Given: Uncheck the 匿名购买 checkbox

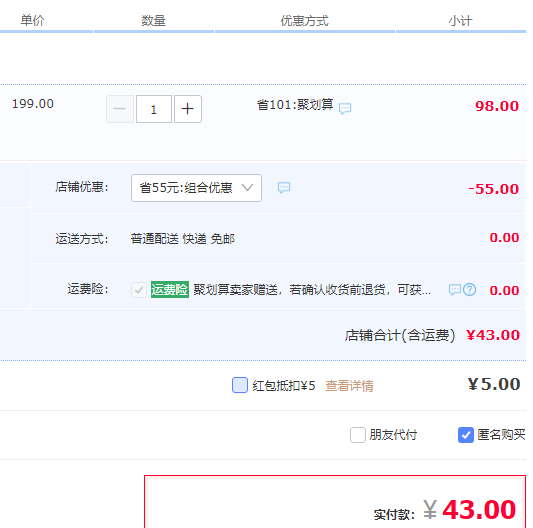Looking at the screenshot, I should tap(466, 435).
